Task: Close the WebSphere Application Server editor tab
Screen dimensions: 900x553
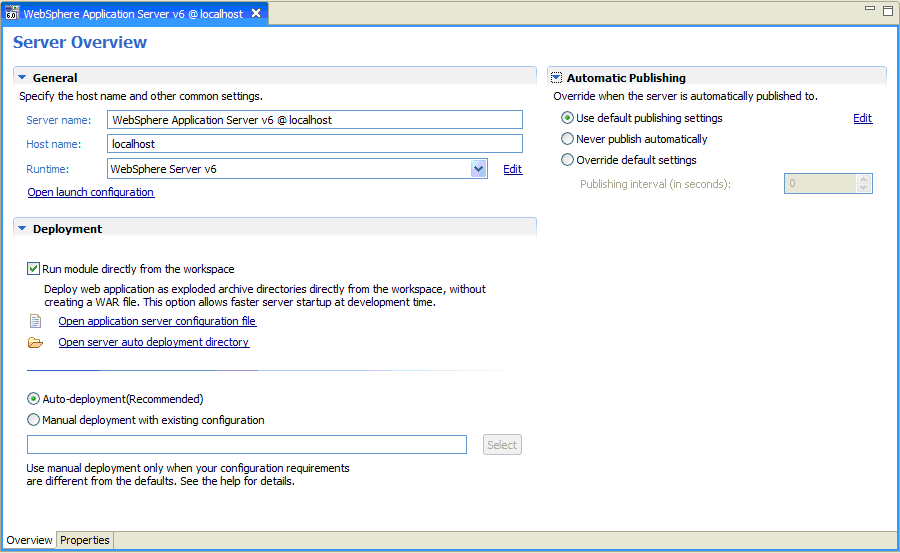Action: click(x=256, y=13)
